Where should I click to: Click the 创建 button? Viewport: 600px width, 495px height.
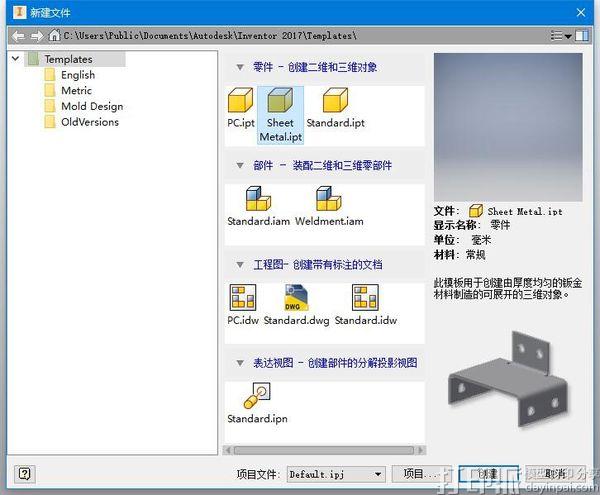(x=488, y=474)
